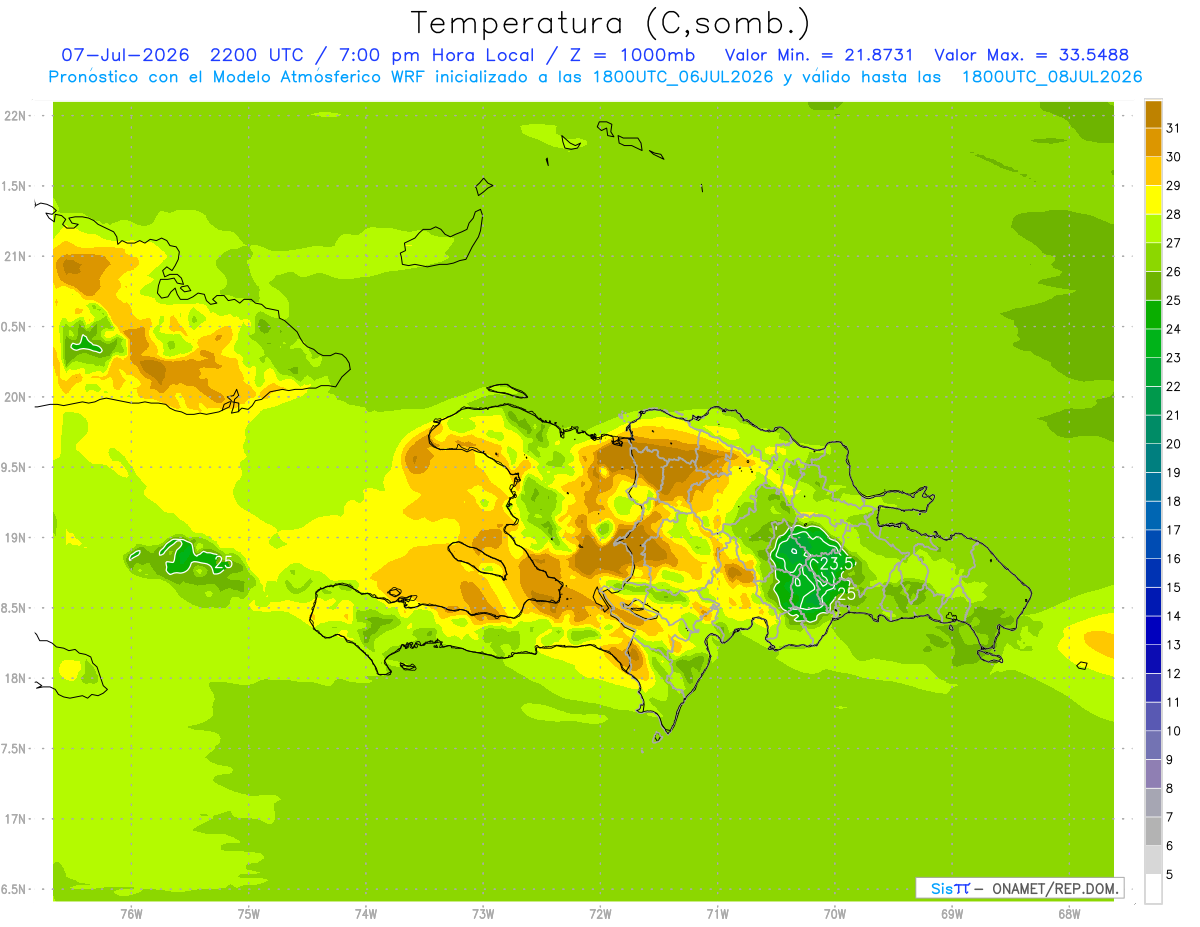This screenshot has width=1200, height=927.
Task: Click the "18N" latitude label
Action: pos(17,679)
